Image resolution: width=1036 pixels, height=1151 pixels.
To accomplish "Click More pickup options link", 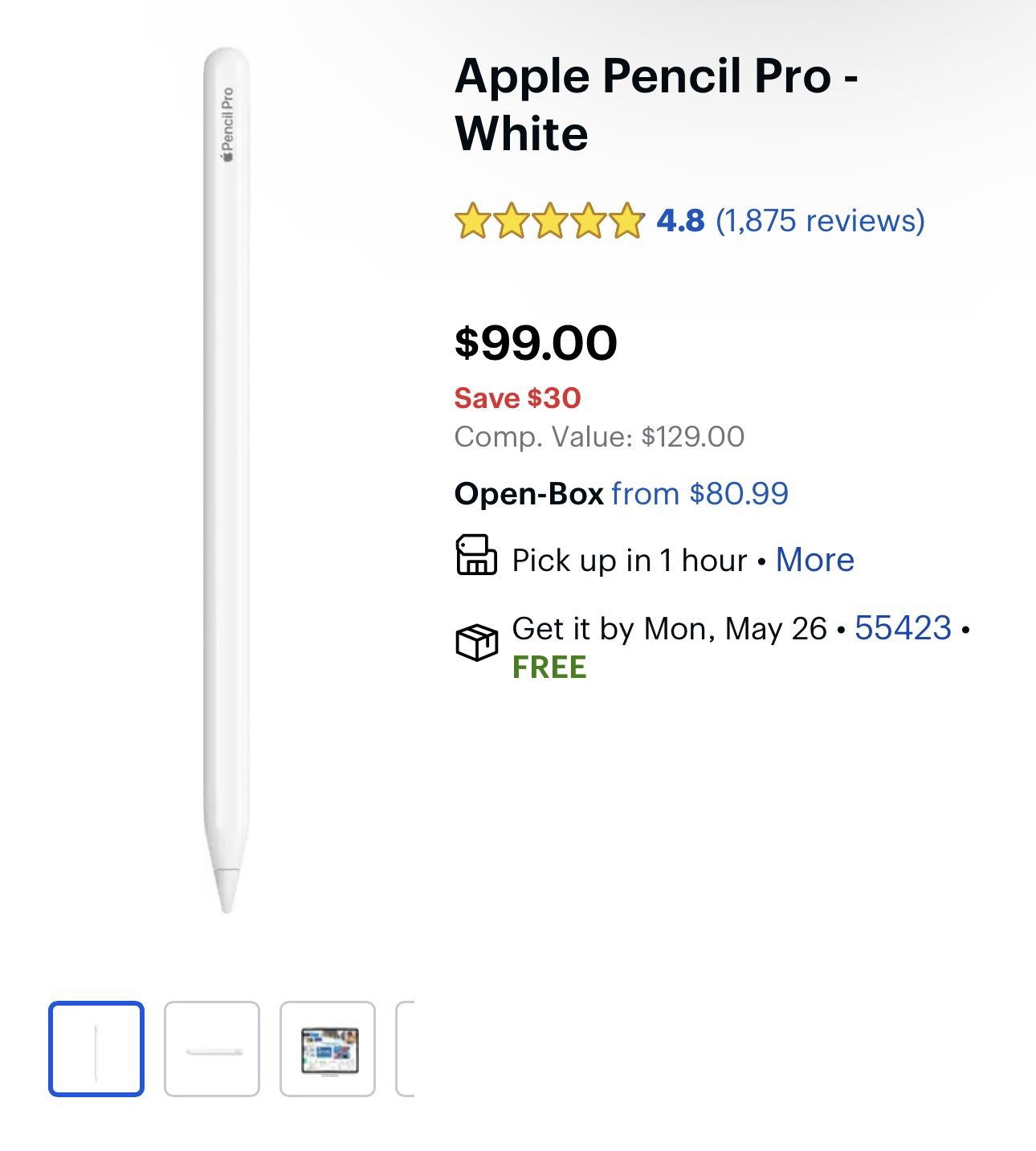I will (814, 560).
